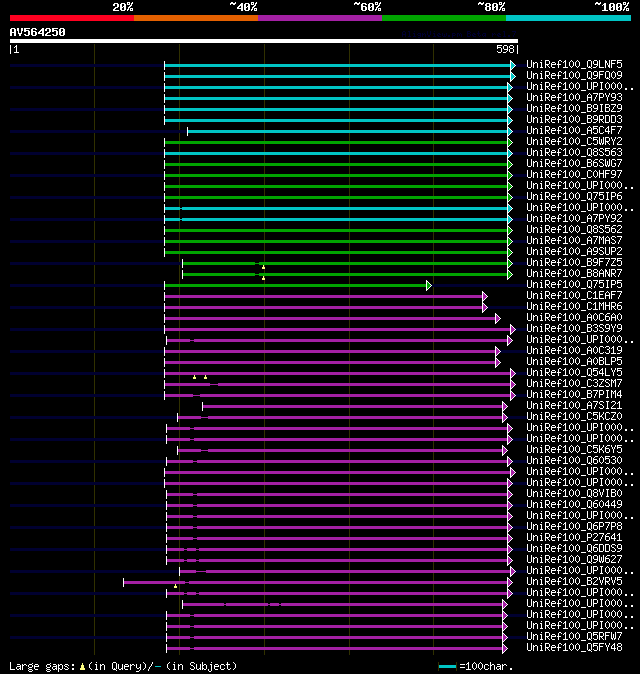Click the UniRef100_A9SUP2 label
Image resolution: width=640 pixels, height=674 pixels.
574,251
